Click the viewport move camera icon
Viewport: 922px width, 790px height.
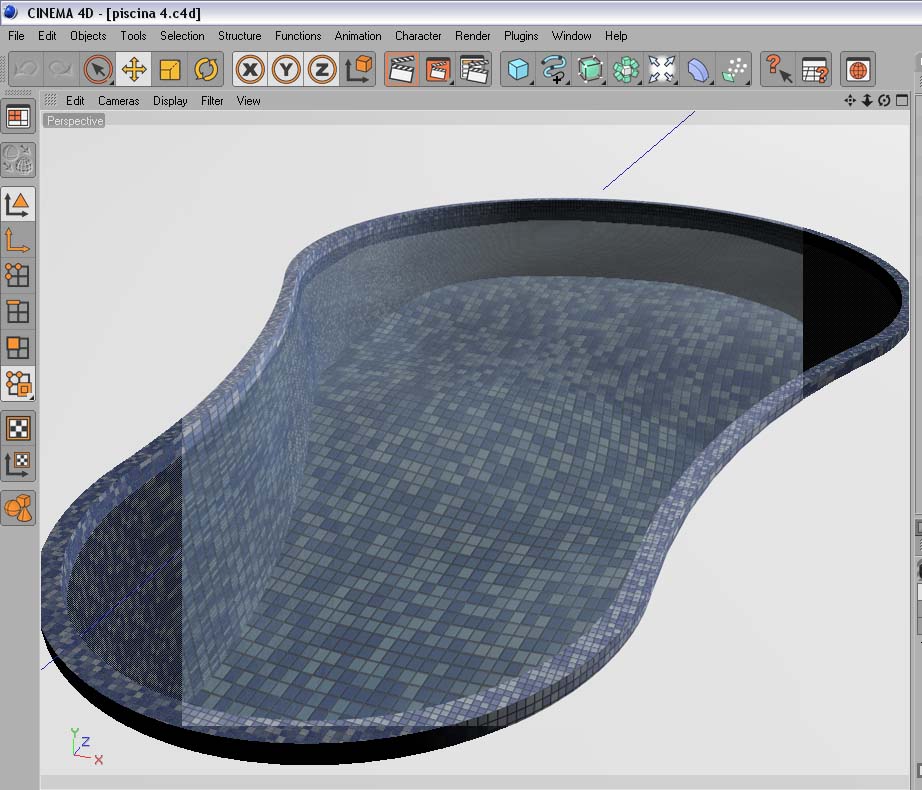pyautogui.click(x=850, y=101)
